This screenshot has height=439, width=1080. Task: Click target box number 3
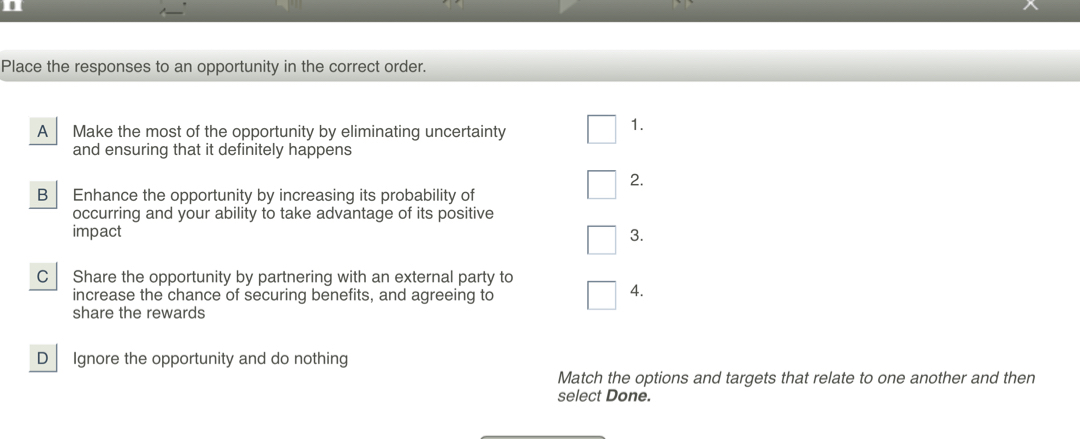601,240
